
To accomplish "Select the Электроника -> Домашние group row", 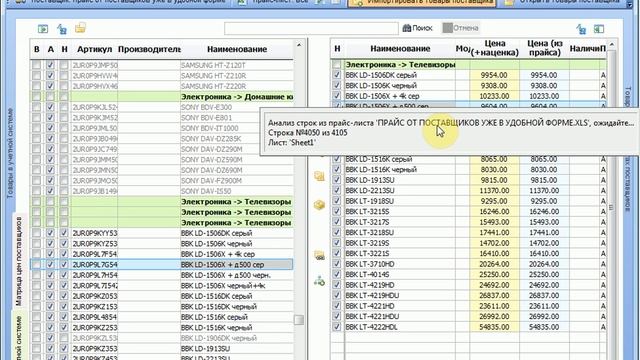I will (162, 97).
